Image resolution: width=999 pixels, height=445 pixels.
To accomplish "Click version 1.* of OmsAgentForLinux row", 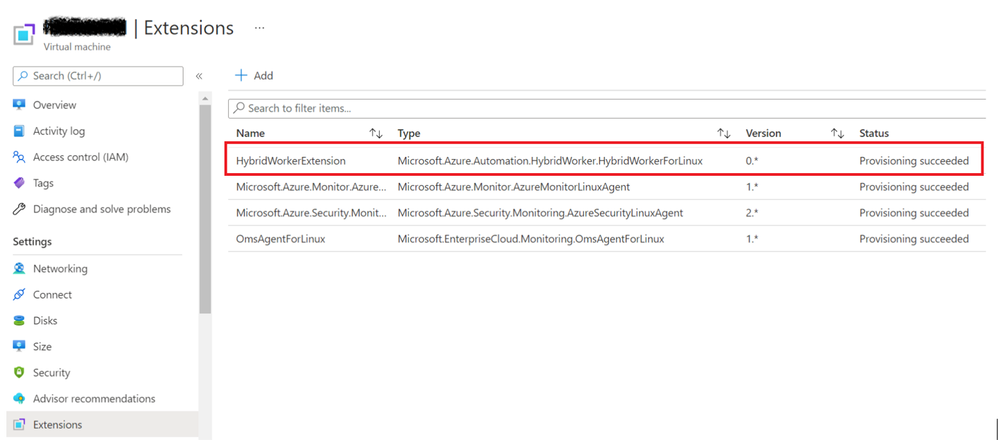I will point(752,239).
